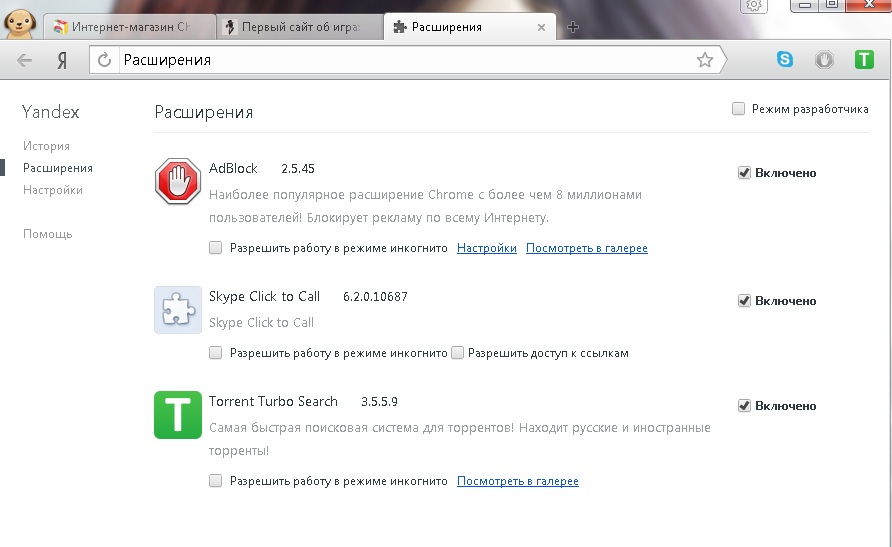Enable Режим разработчика checkbox
Screen dimensions: 892x547
point(738,109)
